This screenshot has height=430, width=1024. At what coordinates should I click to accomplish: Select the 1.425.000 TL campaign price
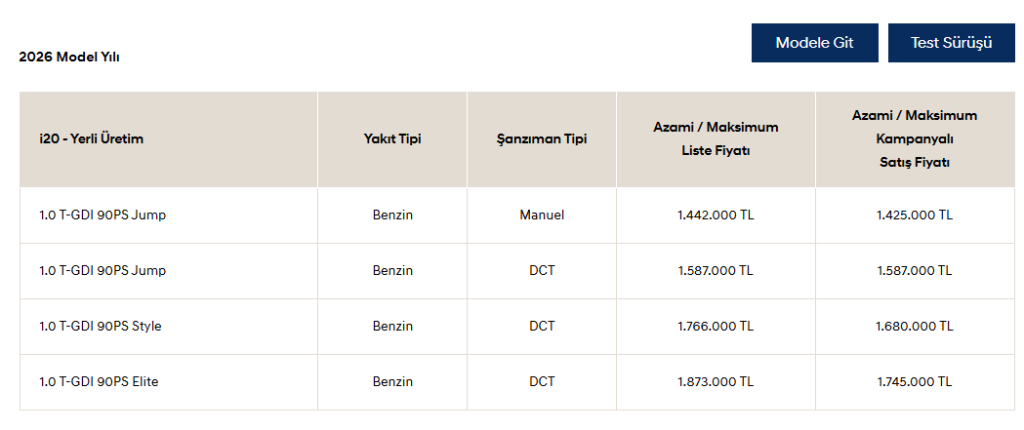coord(914,215)
